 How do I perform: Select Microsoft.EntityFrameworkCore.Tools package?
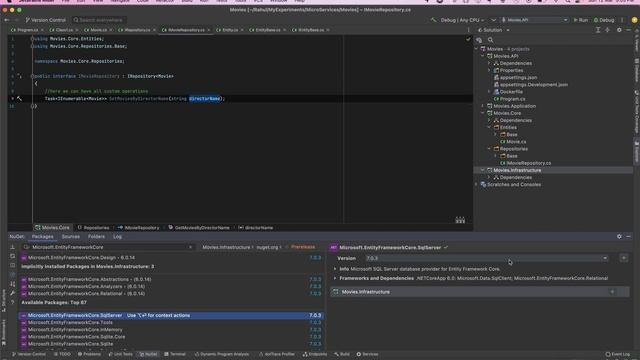click(x=171, y=323)
